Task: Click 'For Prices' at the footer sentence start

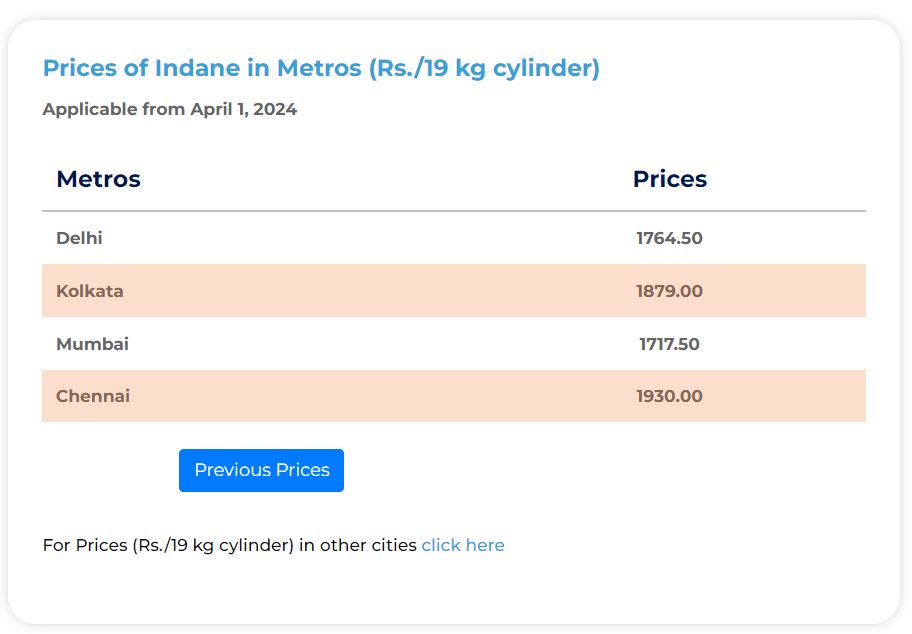Action: click(85, 545)
